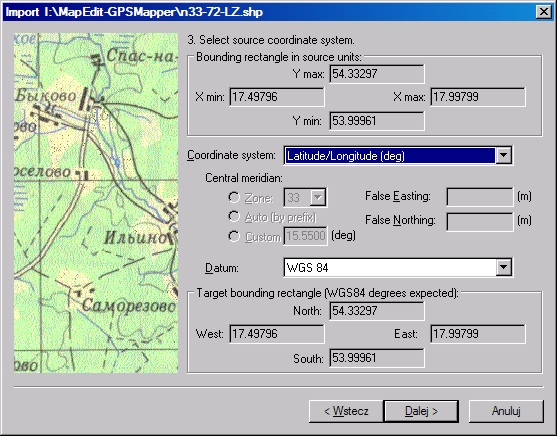Click the WGS 84 datum combo box
This screenshot has height=436, width=557.
398,267
